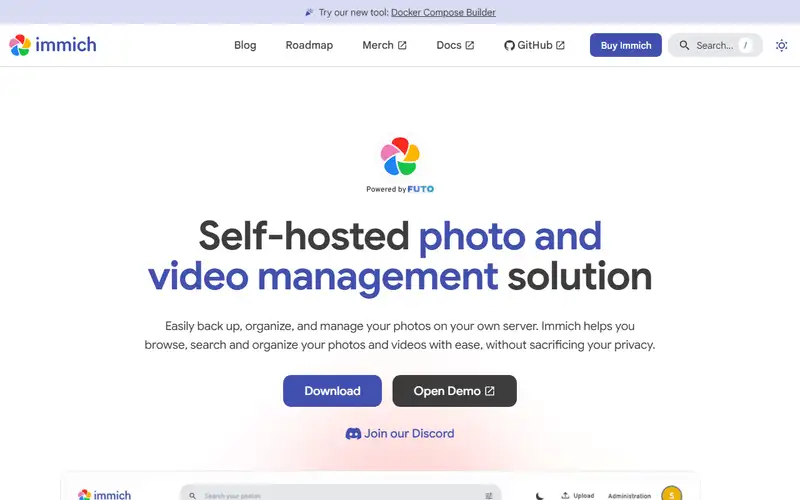
Task: Click the party popper icon in announcement banner
Action: [309, 12]
